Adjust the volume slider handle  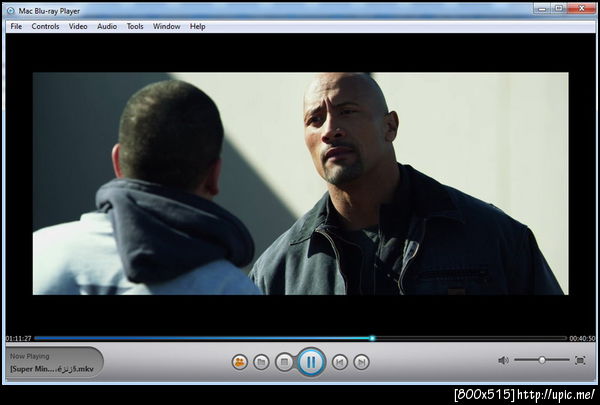(542, 360)
